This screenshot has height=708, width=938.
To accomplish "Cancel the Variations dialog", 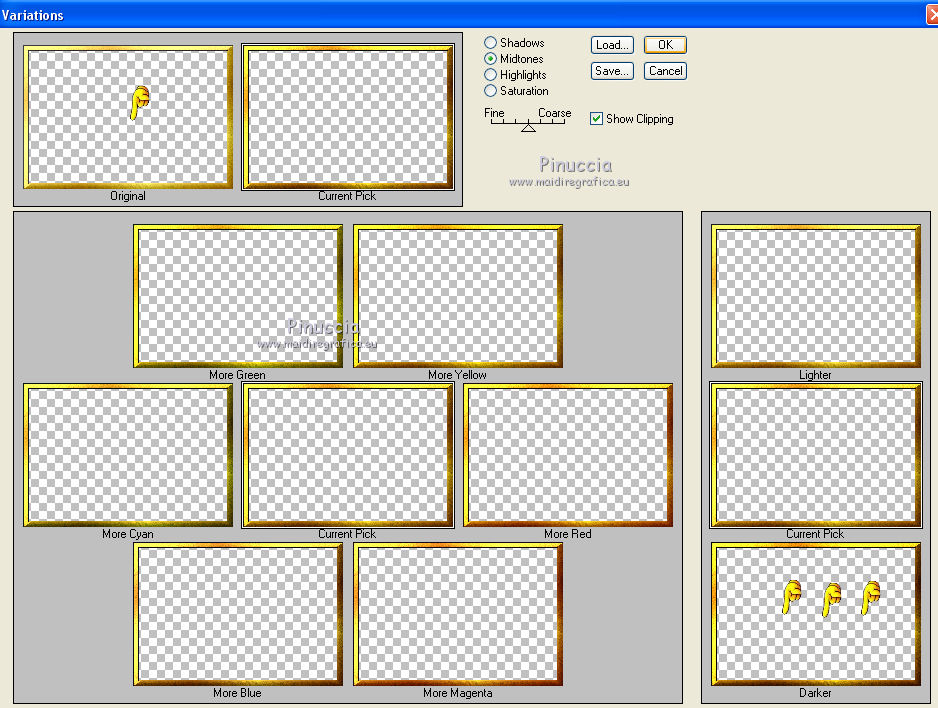I will pos(665,71).
